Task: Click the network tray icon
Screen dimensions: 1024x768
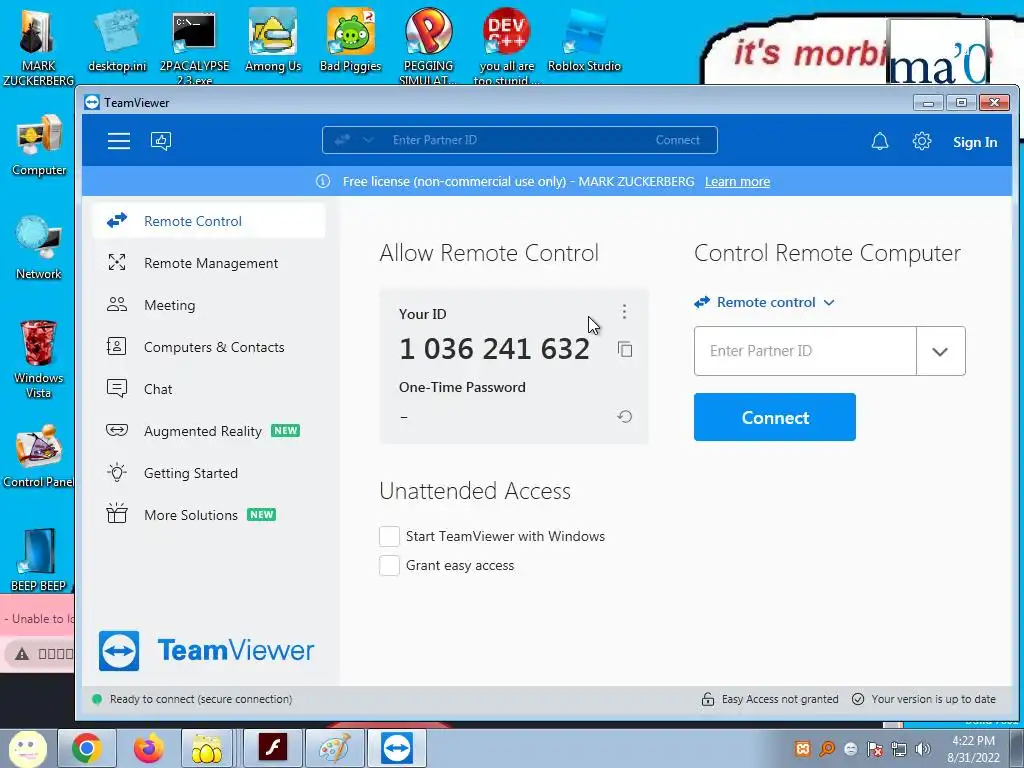Action: tap(899, 749)
